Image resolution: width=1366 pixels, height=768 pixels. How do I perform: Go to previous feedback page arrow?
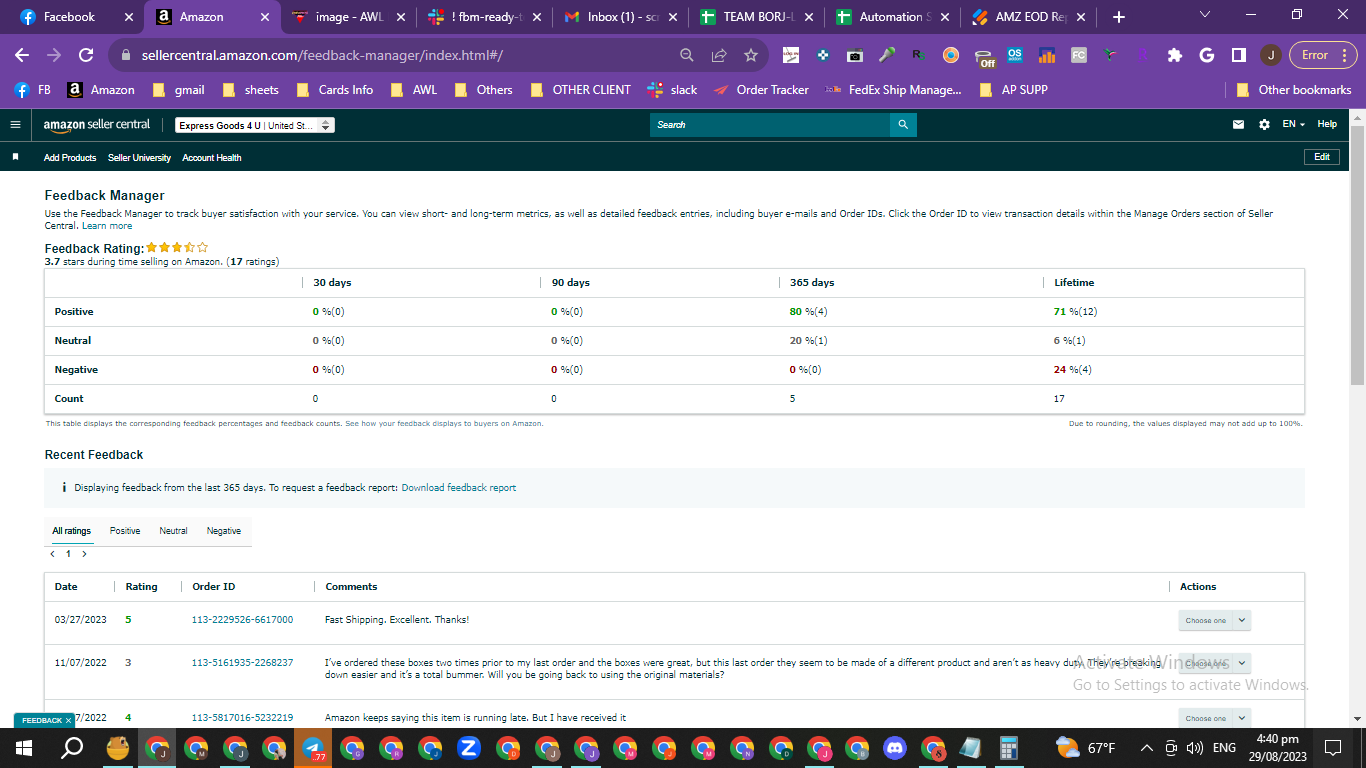52,554
